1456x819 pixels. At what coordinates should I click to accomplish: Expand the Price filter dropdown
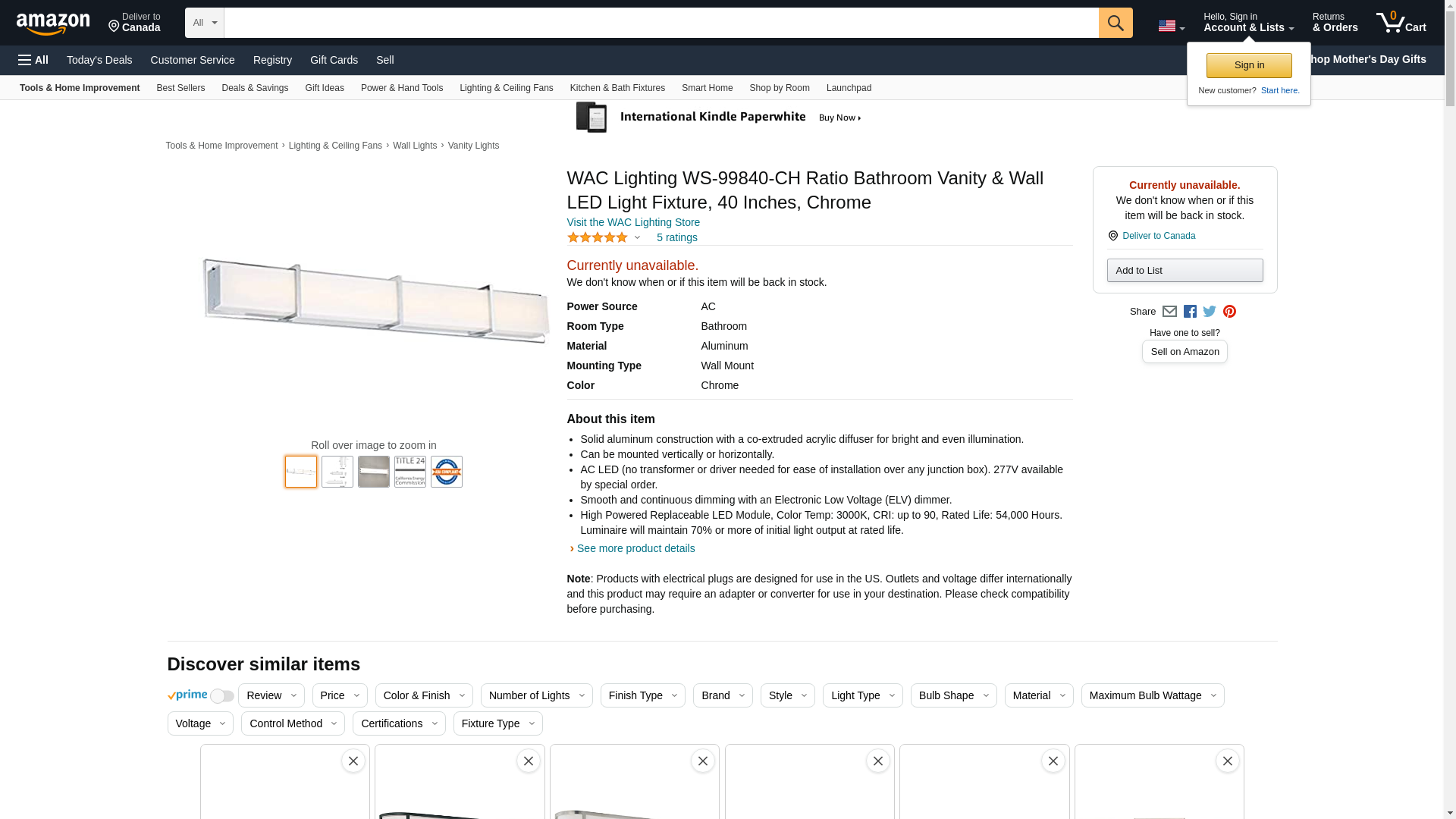(x=340, y=695)
